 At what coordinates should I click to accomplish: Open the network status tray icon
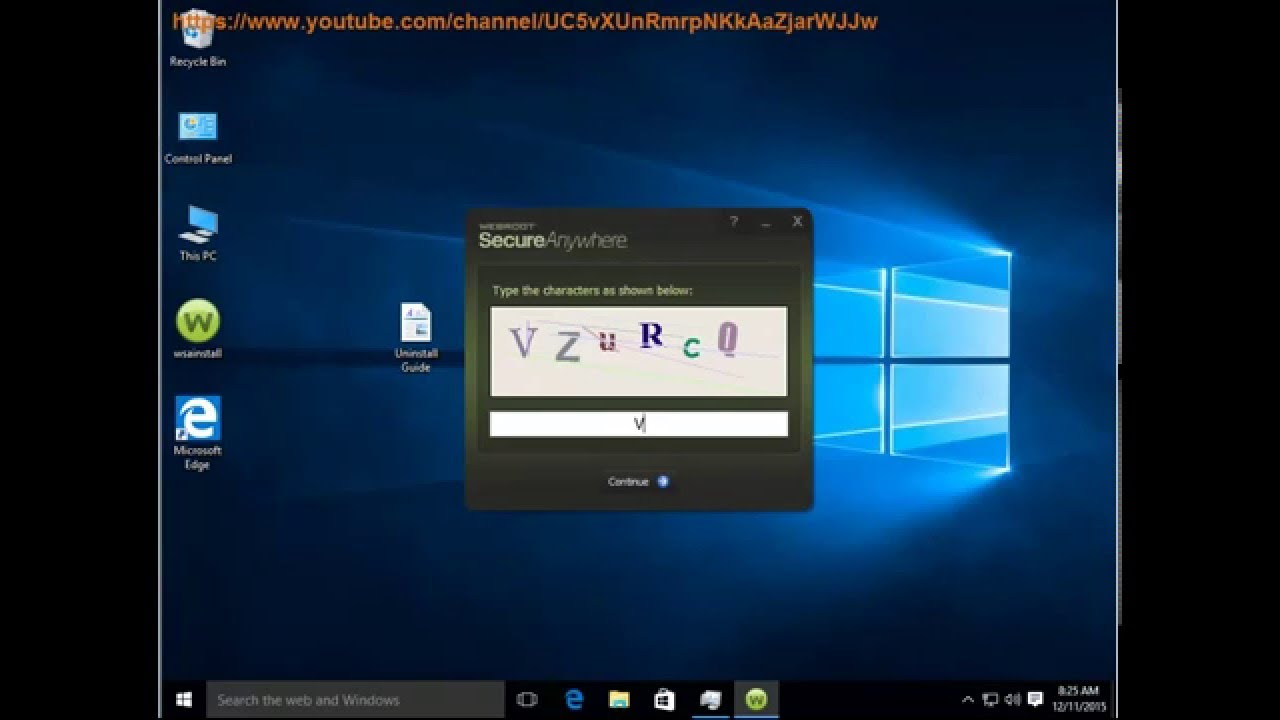click(990, 699)
